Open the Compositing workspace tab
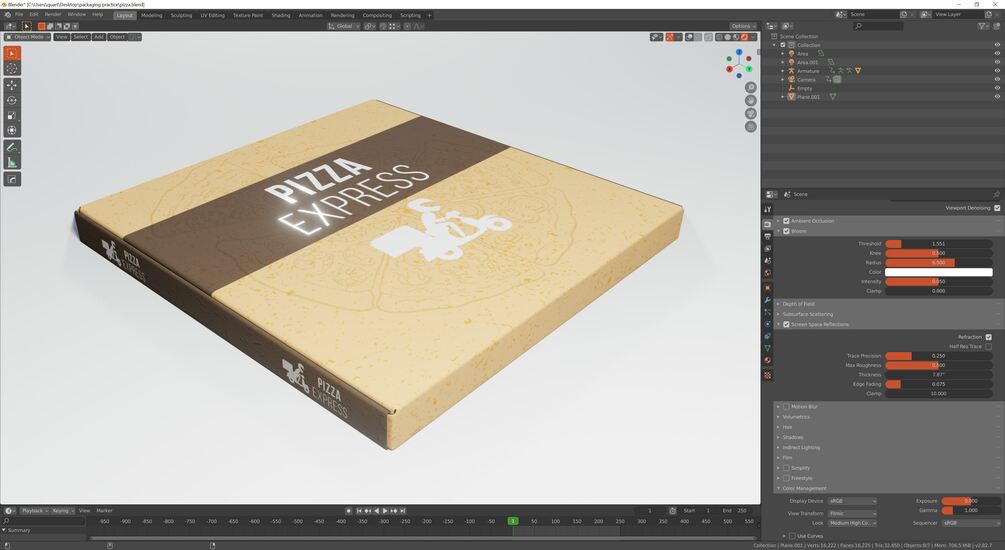The height and width of the screenshot is (550, 1005). pyautogui.click(x=377, y=15)
